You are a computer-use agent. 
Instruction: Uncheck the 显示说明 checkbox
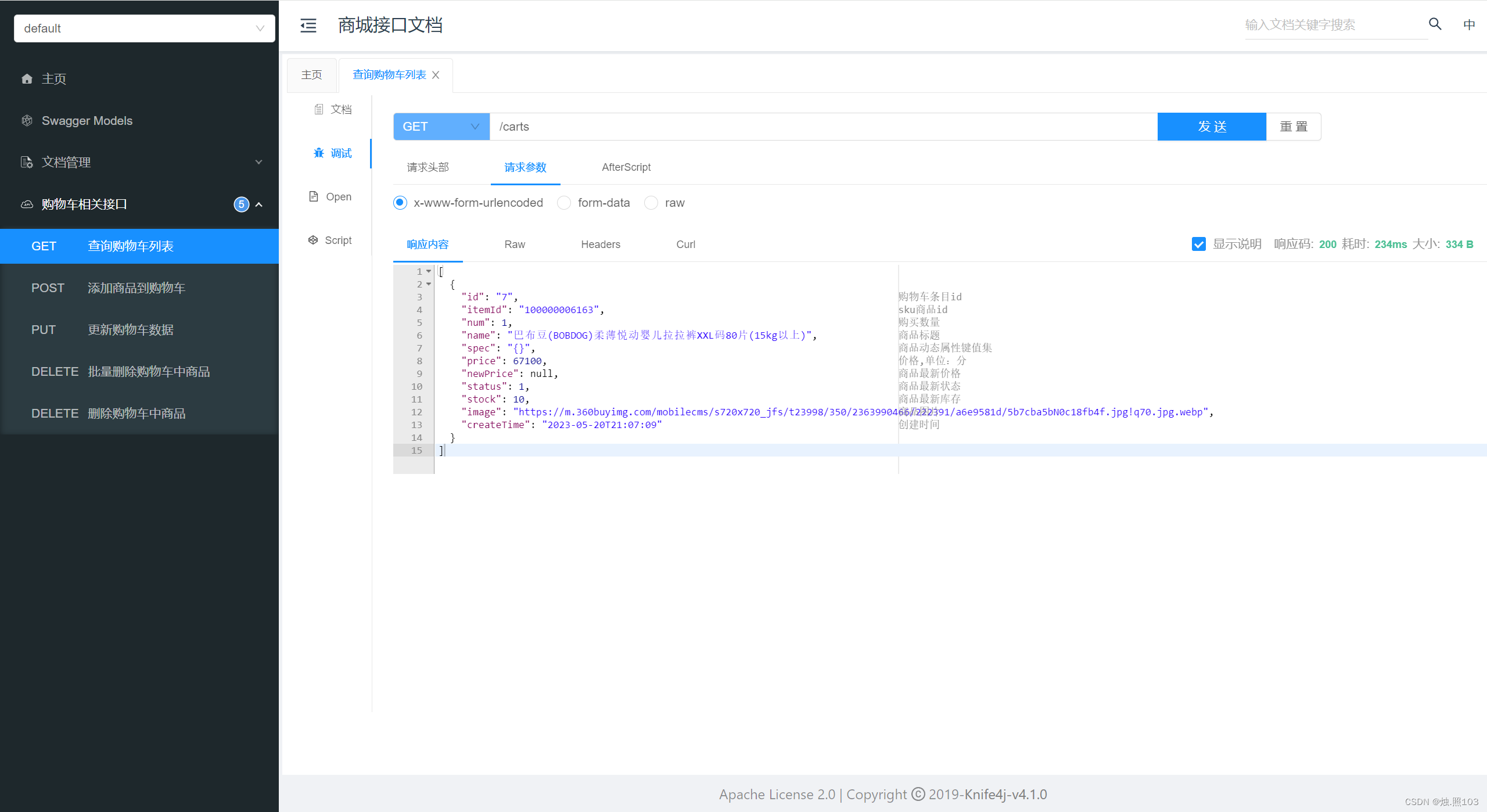click(x=1198, y=244)
